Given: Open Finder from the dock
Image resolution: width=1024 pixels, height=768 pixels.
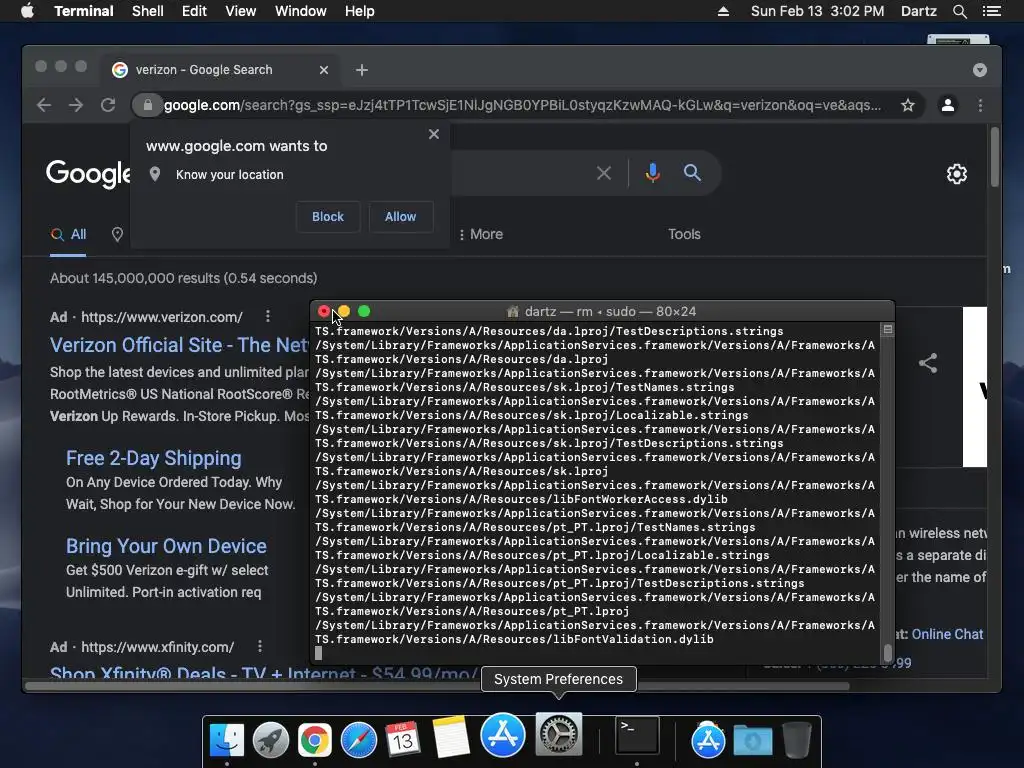Looking at the screenshot, I should tap(227, 740).
